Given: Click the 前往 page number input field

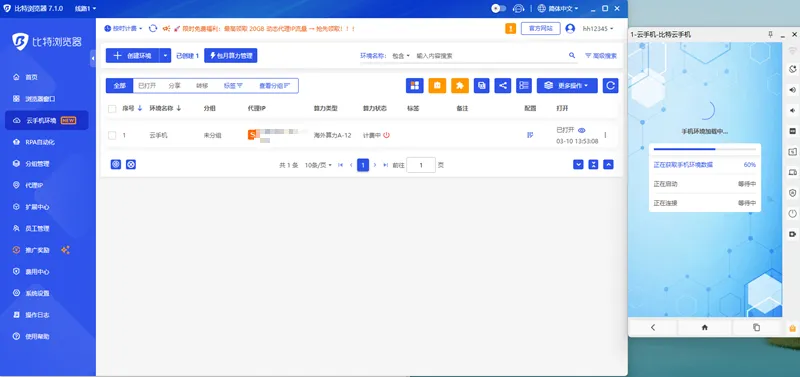Looking at the screenshot, I should 421,165.
